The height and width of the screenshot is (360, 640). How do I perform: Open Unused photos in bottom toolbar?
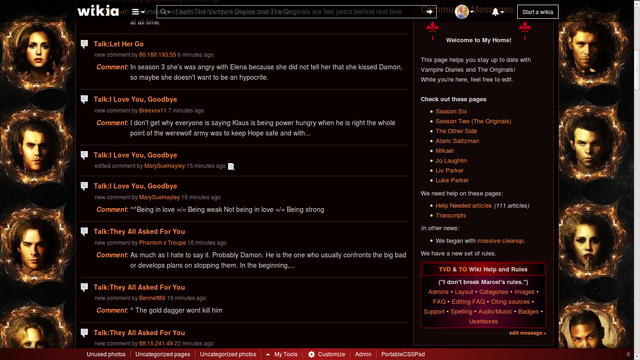pos(106,354)
